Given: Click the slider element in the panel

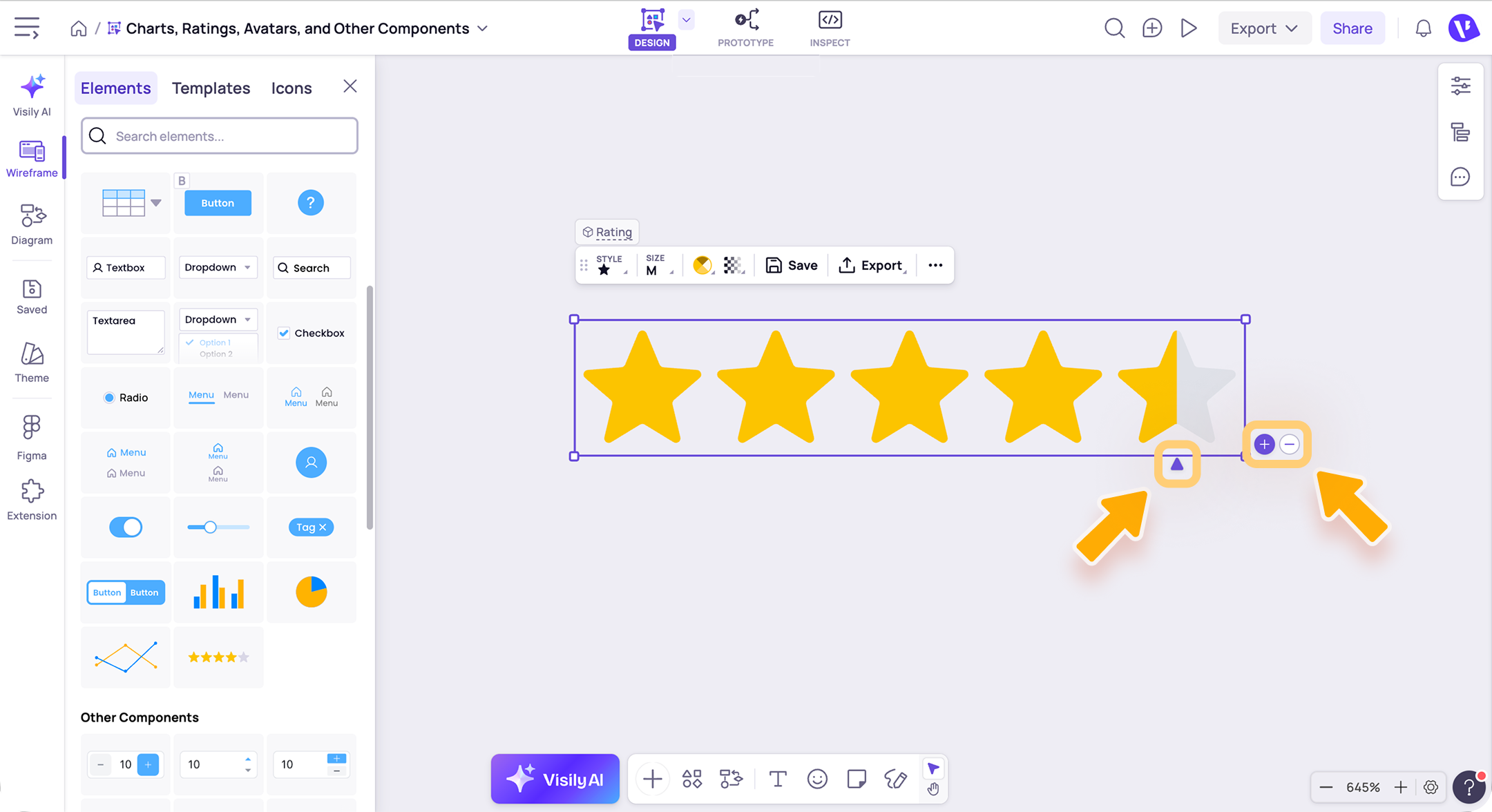Looking at the screenshot, I should (x=218, y=527).
